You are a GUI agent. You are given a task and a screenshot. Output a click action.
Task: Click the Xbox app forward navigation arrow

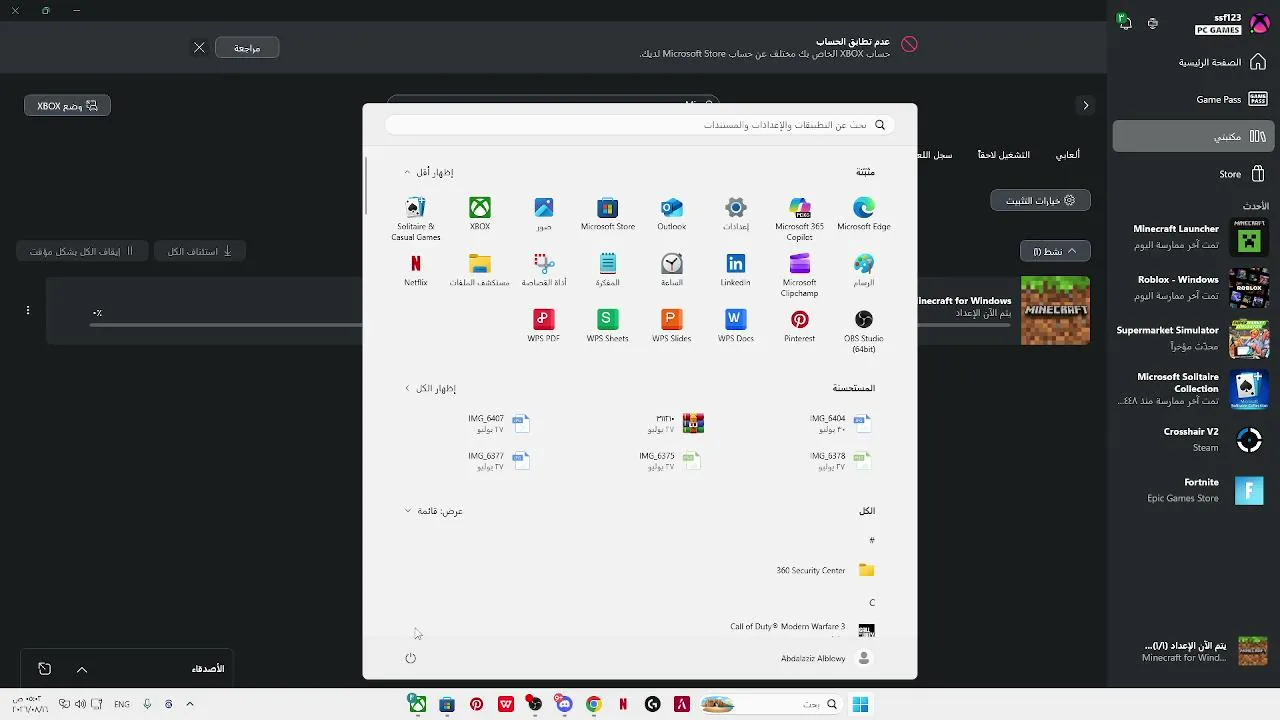[1086, 105]
